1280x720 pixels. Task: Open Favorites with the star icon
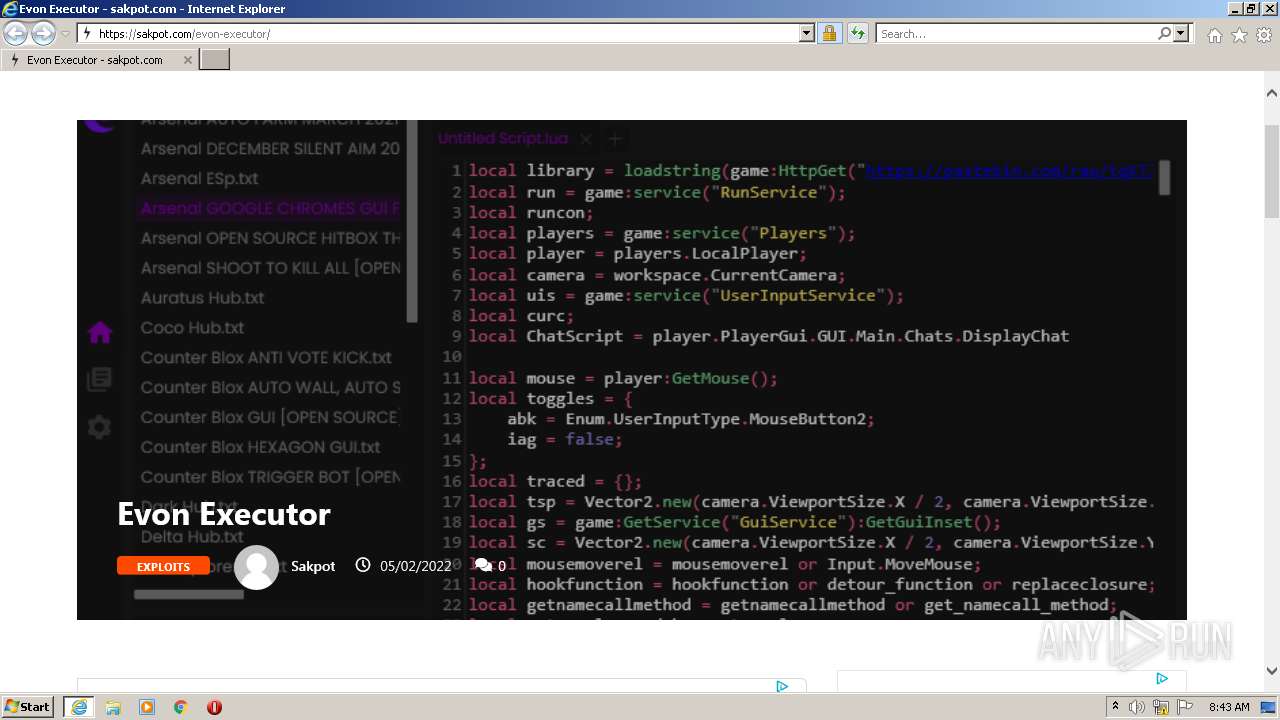click(1239, 35)
